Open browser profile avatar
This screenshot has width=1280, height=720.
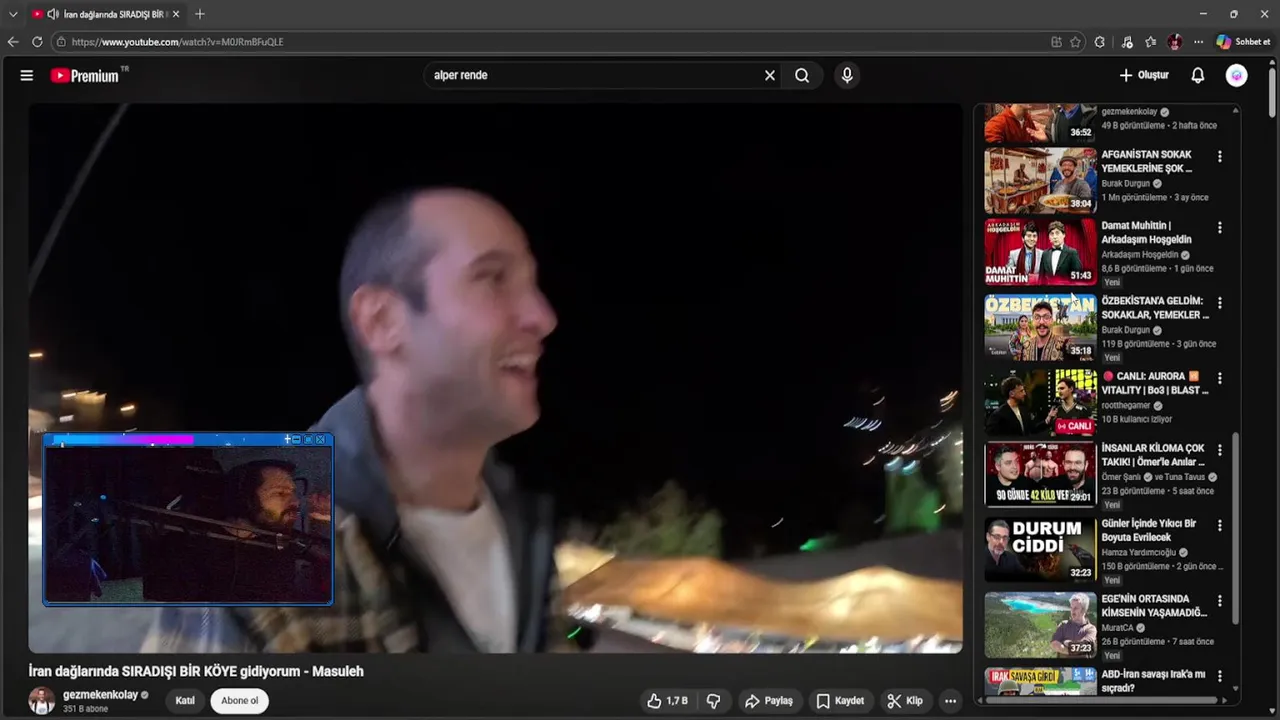tap(1175, 42)
